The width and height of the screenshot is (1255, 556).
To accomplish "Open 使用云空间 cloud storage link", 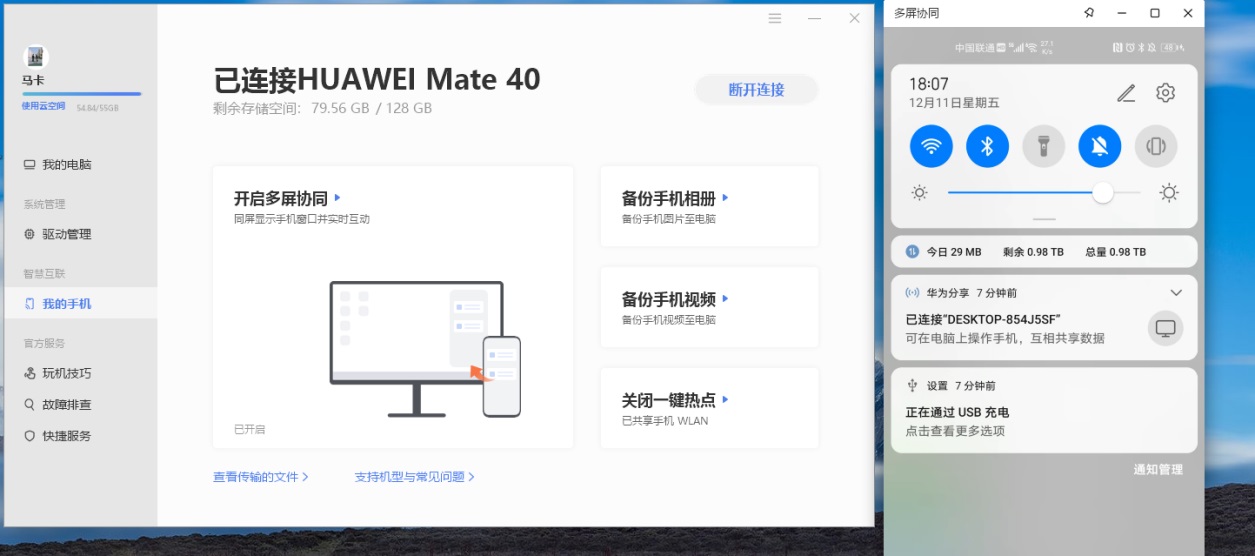I will pyautogui.click(x=44, y=106).
